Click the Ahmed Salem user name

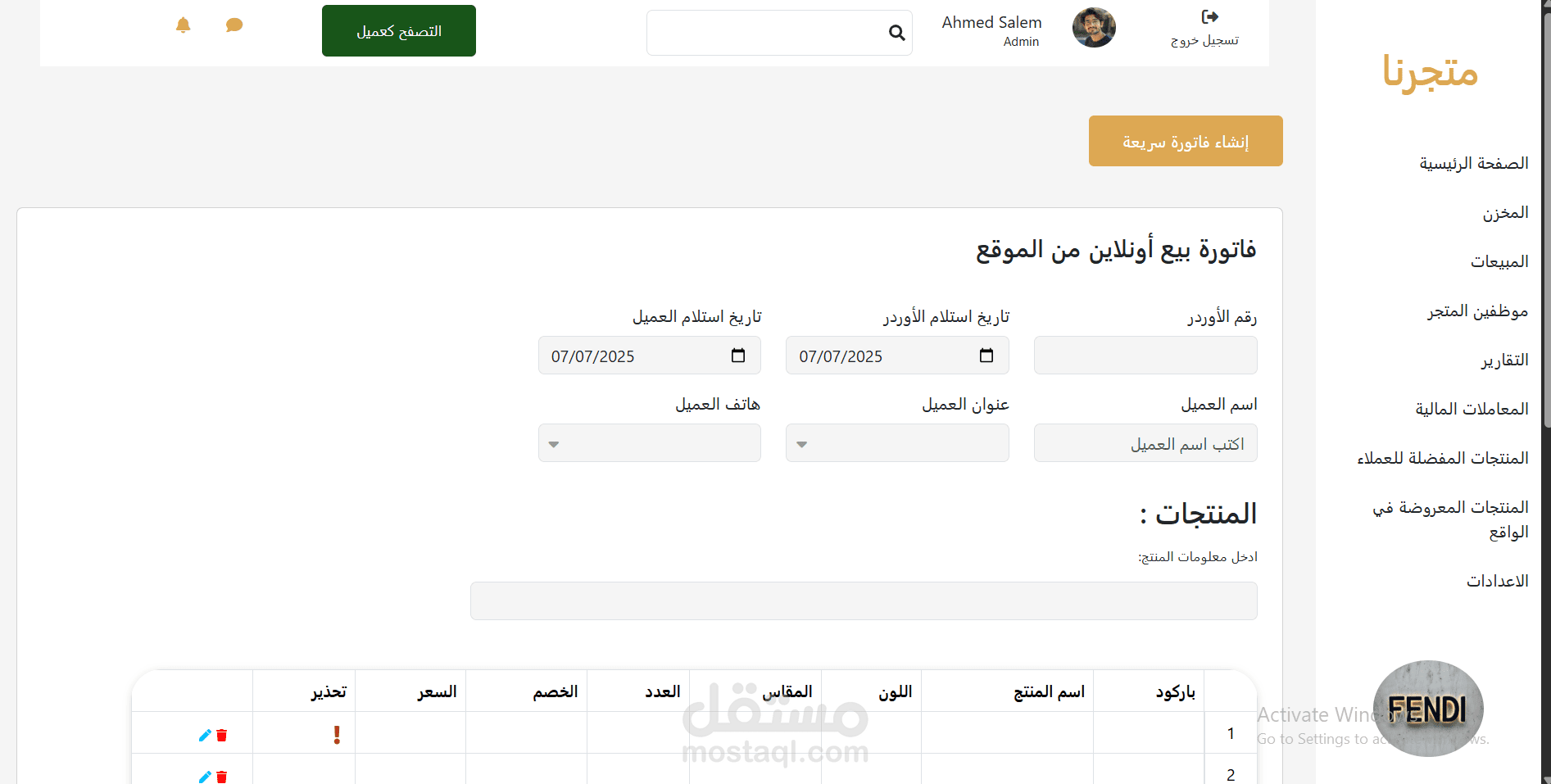(x=991, y=22)
